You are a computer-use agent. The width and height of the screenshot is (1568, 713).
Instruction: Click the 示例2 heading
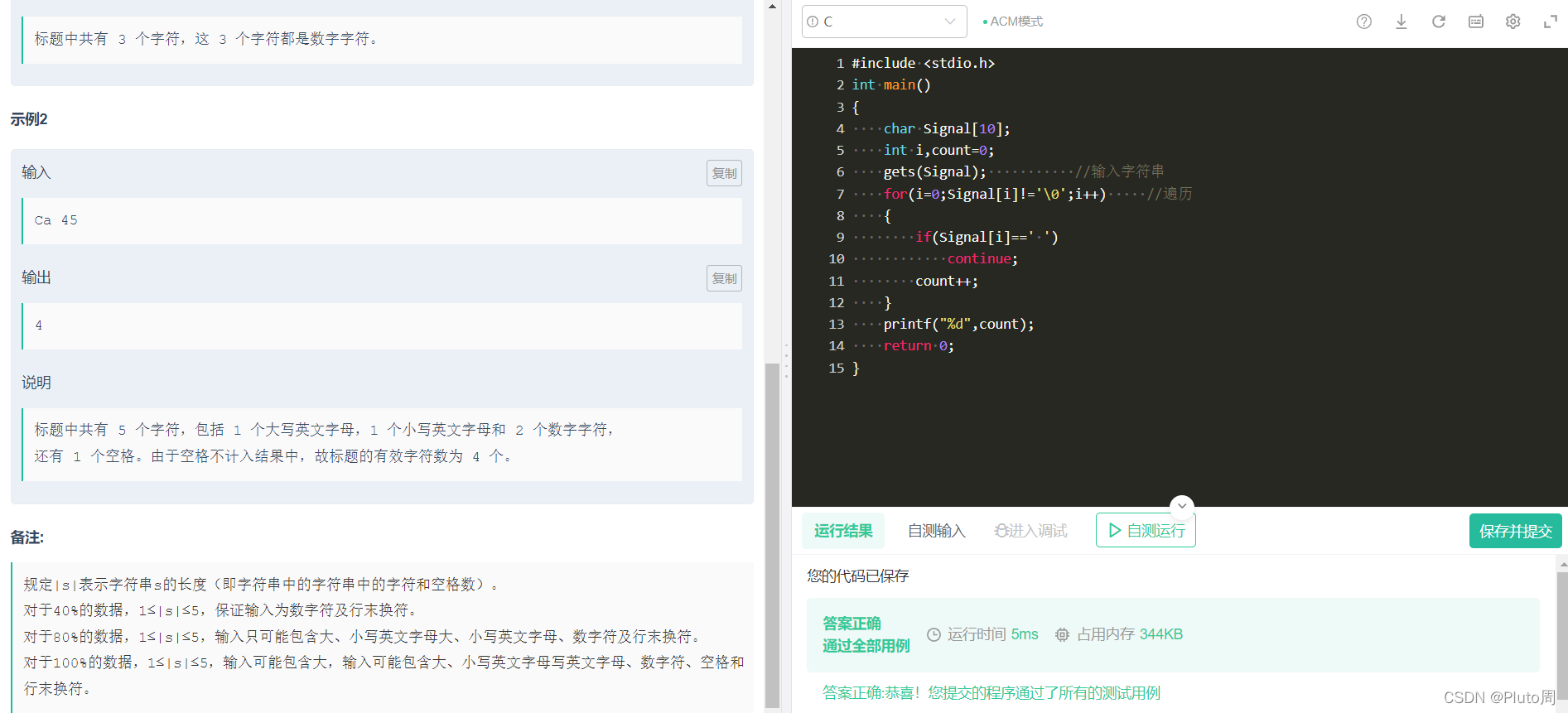(x=29, y=119)
